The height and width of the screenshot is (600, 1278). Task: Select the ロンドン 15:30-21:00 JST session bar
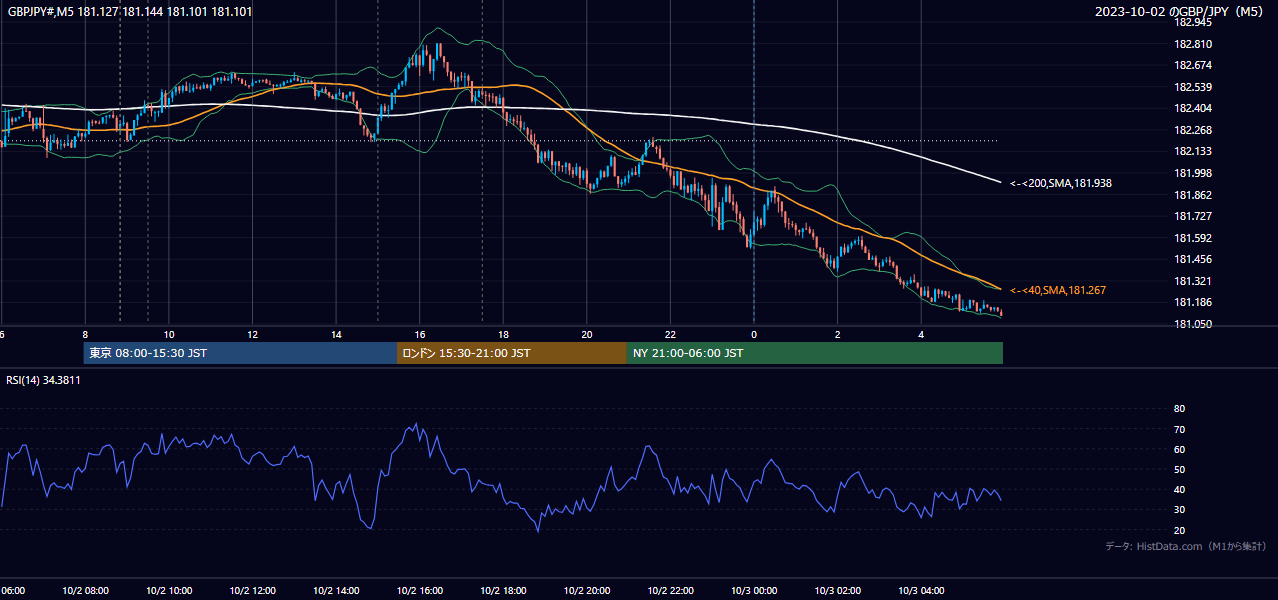(x=512, y=353)
